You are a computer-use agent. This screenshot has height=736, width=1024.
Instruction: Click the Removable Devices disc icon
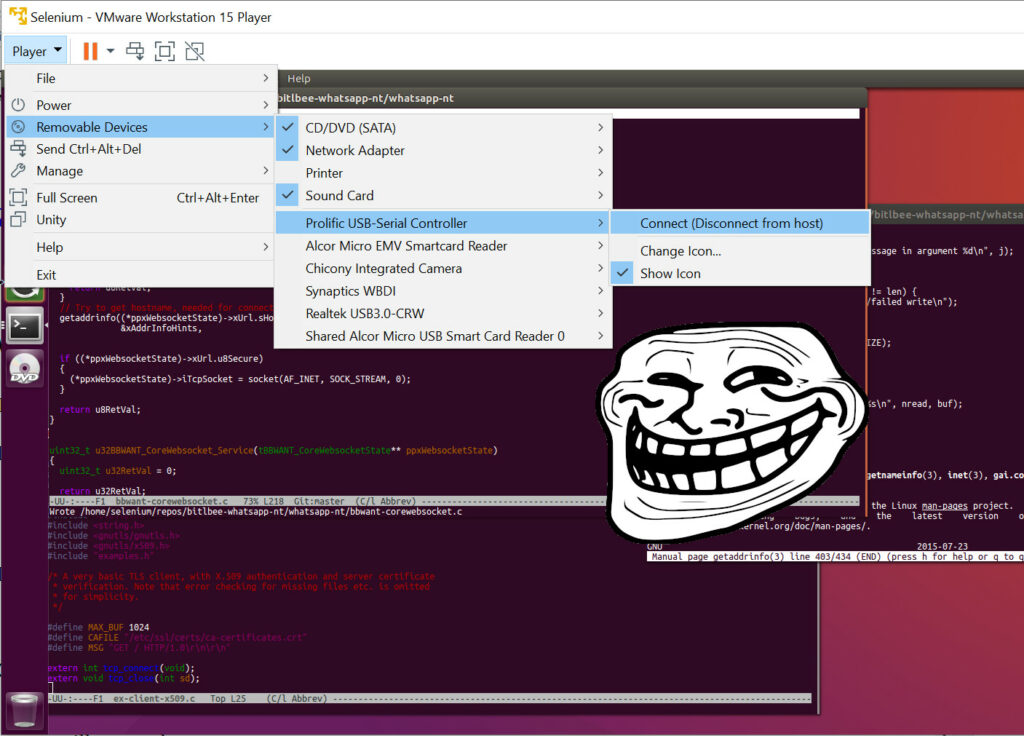click(18, 127)
